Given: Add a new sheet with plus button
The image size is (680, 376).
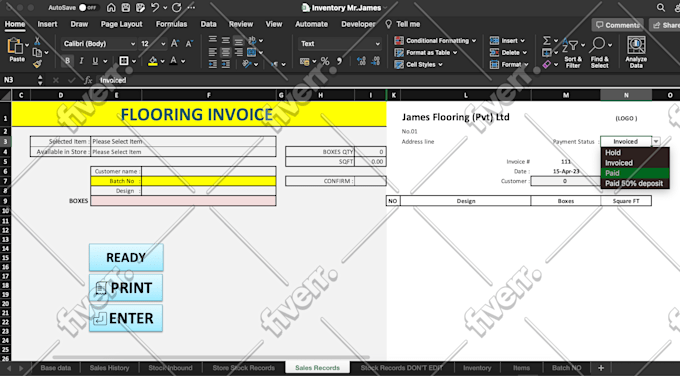Looking at the screenshot, I should (x=601, y=368).
